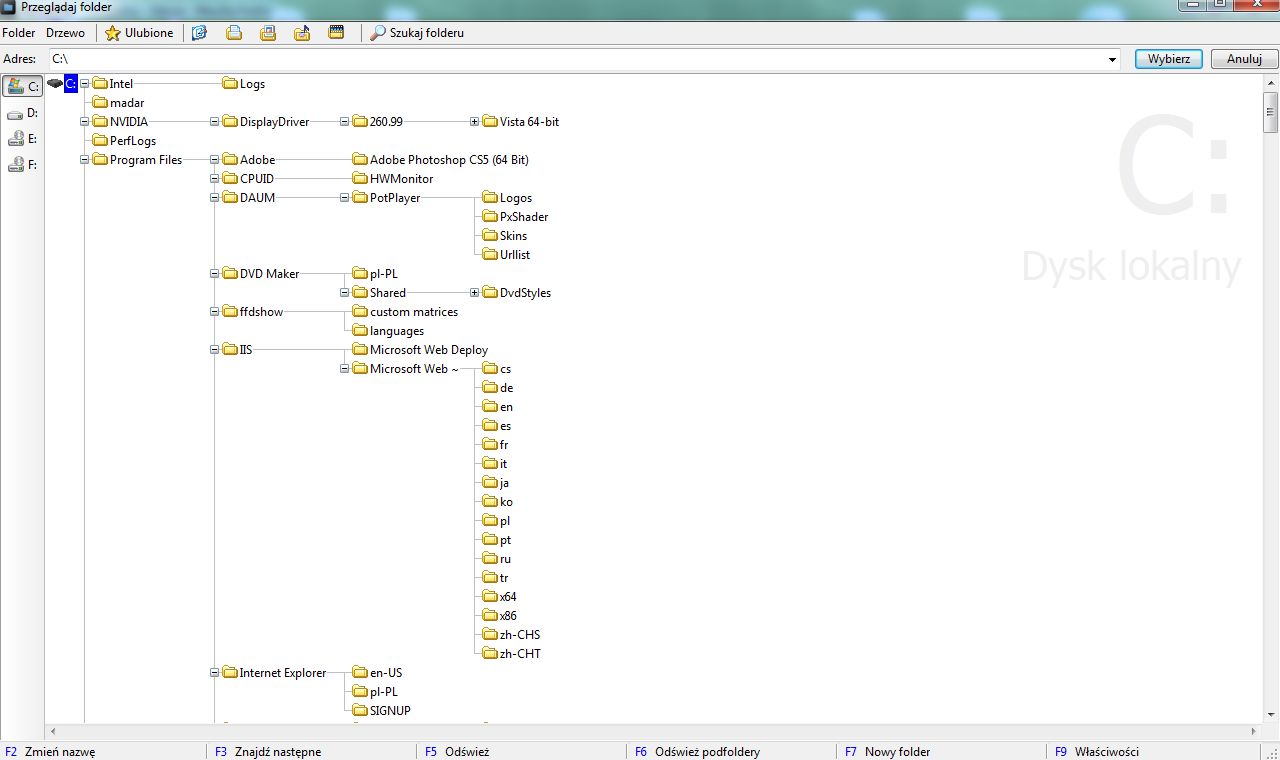The image size is (1280, 760).
Task: Click the PxShader folder icon
Action: (x=490, y=217)
